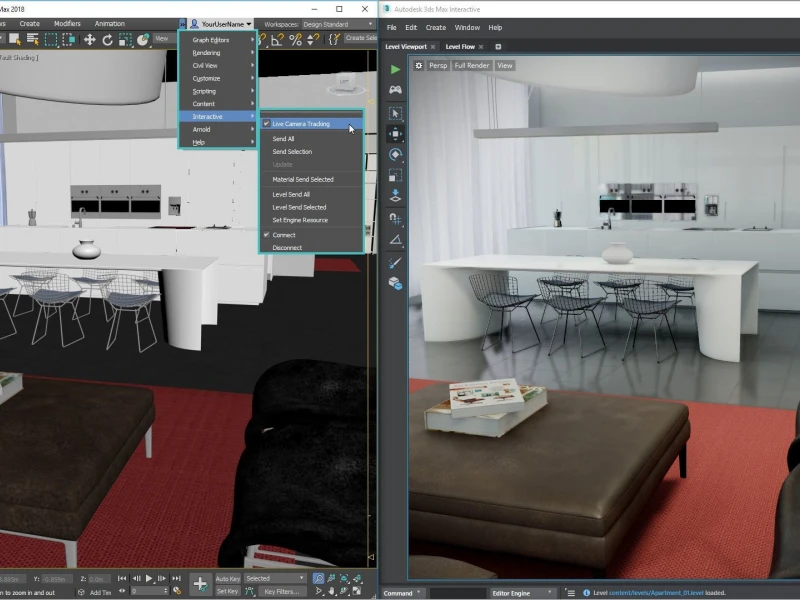Click the 3ds Max Select and Rotate icon

(107, 39)
